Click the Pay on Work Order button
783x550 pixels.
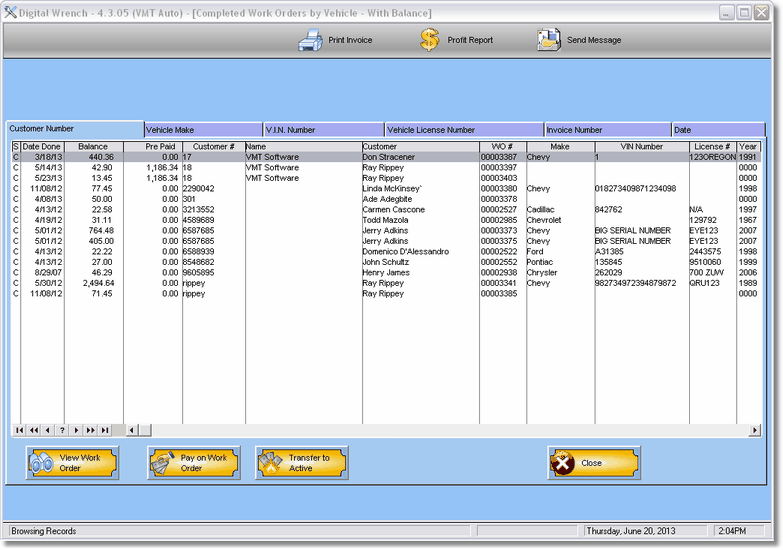point(194,463)
